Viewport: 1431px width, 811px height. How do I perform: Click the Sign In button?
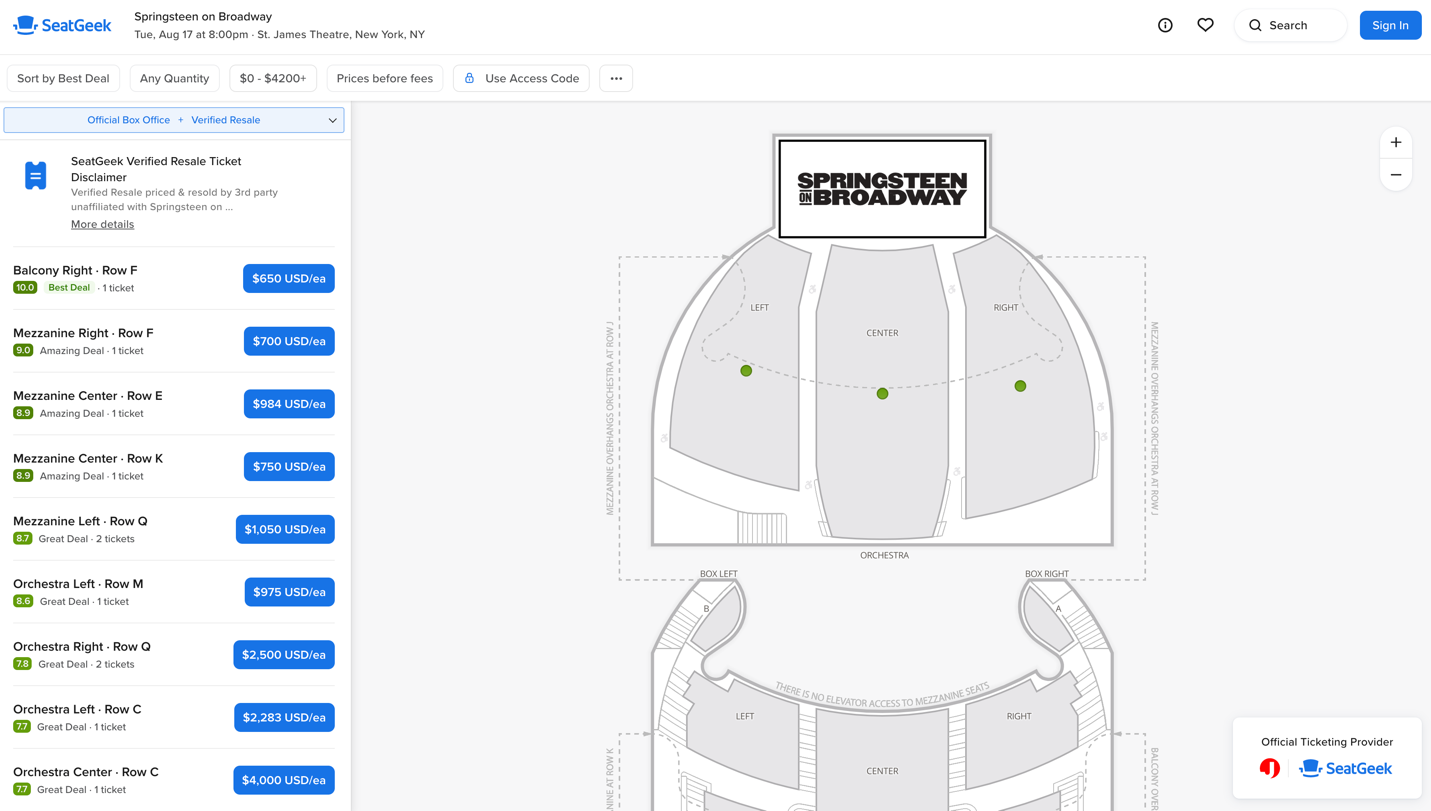(1390, 25)
